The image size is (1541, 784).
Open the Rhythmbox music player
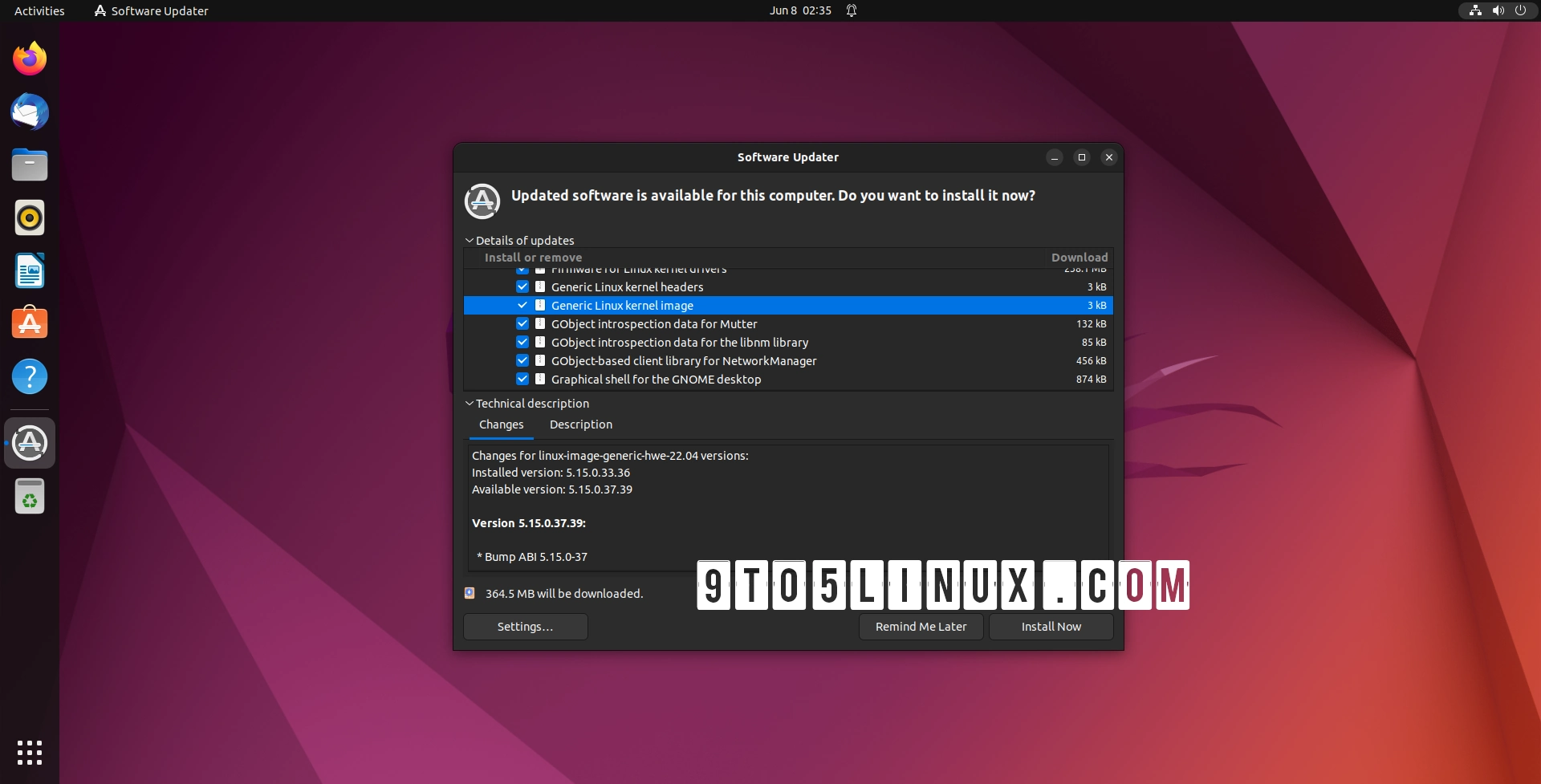(29, 217)
